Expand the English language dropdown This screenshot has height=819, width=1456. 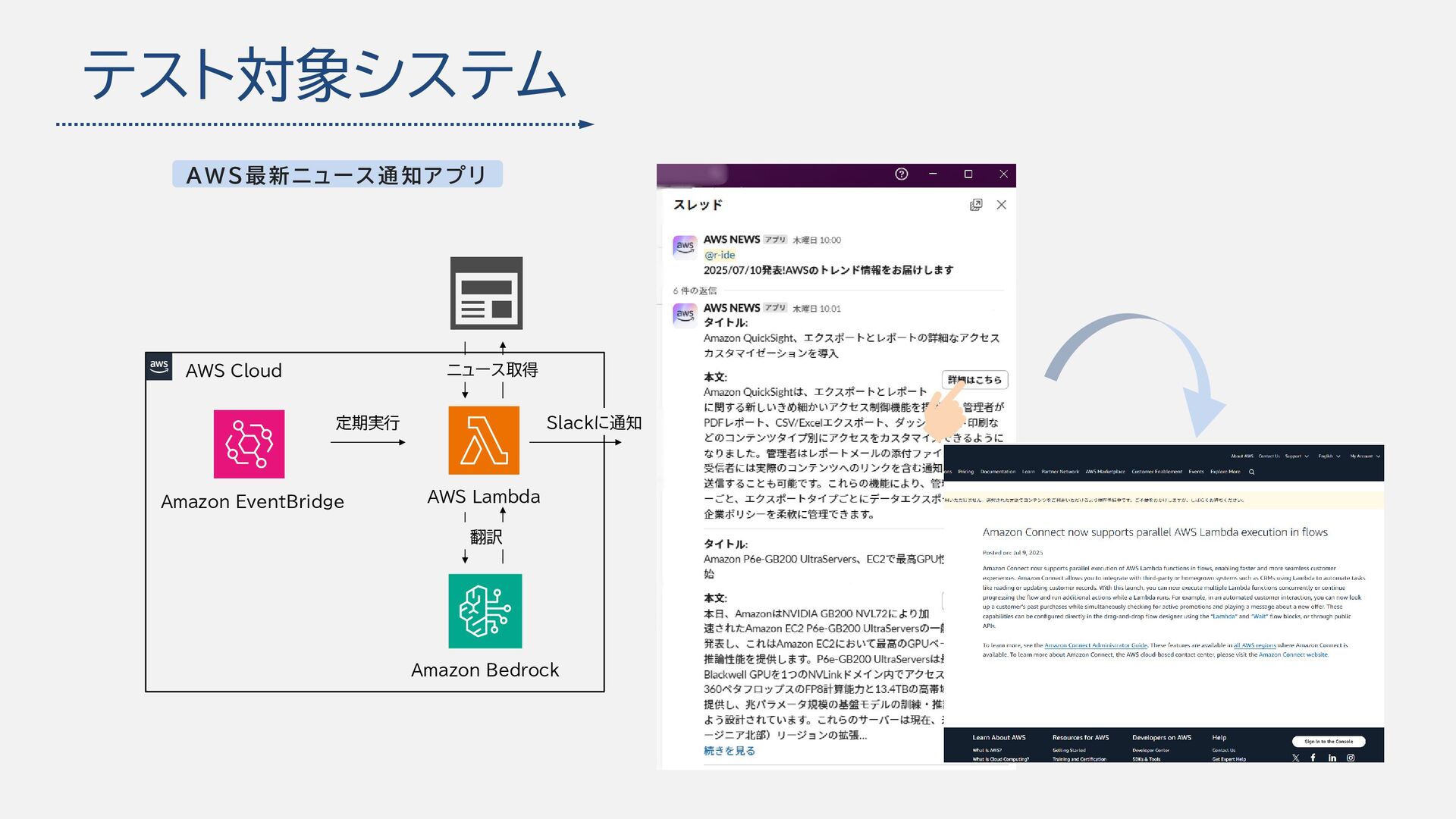tap(1329, 457)
